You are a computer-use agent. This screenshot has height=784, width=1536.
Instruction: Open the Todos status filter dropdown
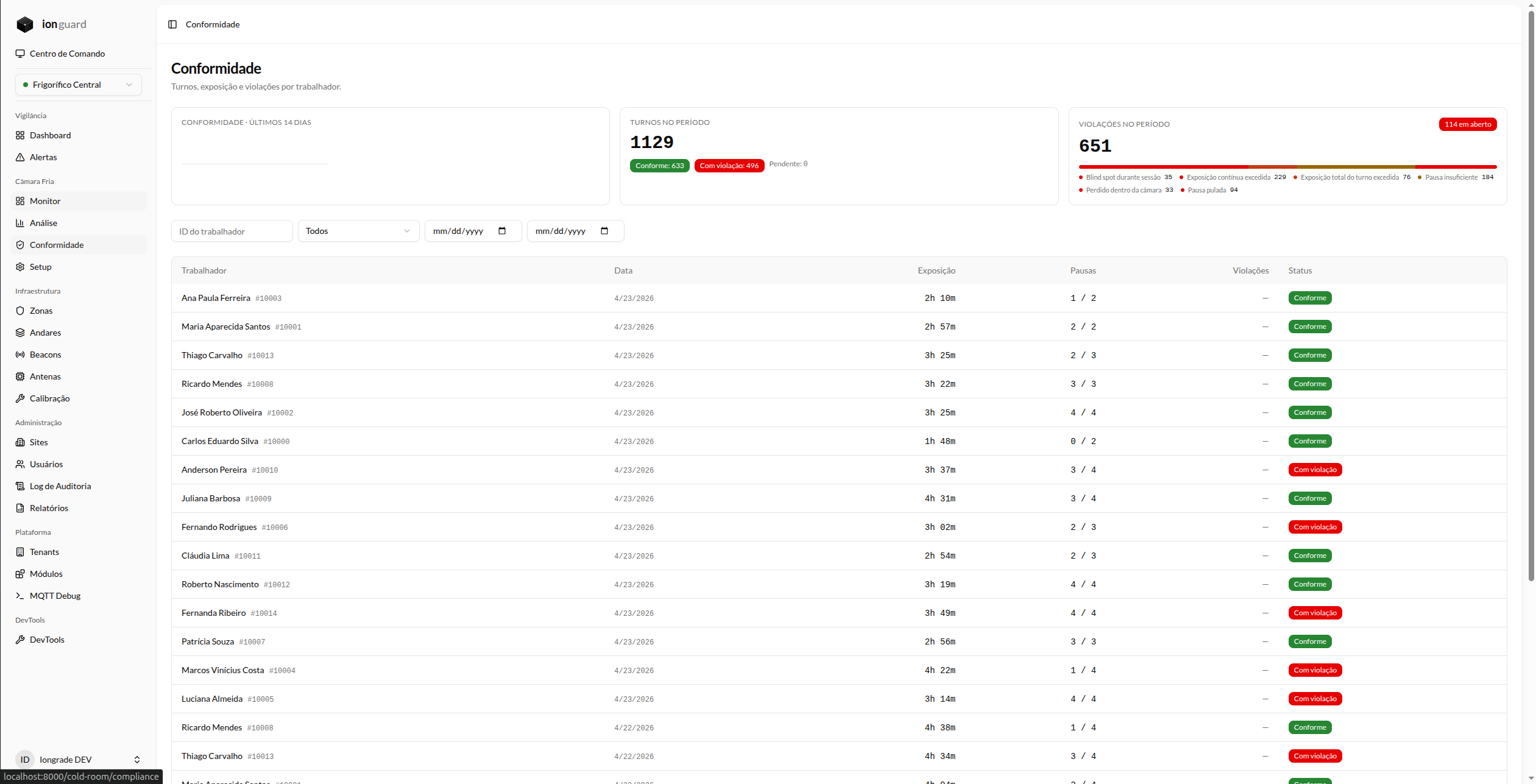[x=358, y=231]
